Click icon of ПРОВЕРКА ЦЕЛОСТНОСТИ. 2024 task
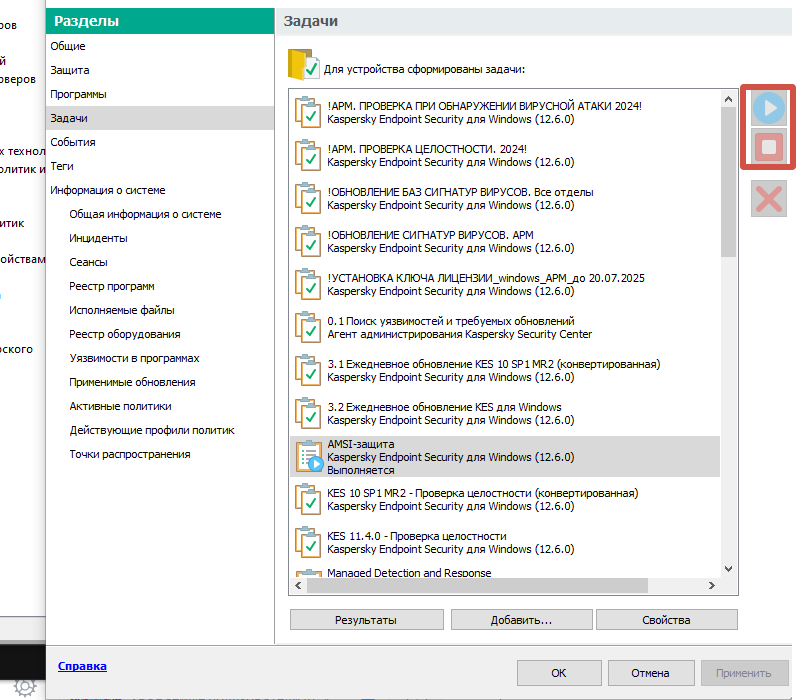 click(308, 155)
